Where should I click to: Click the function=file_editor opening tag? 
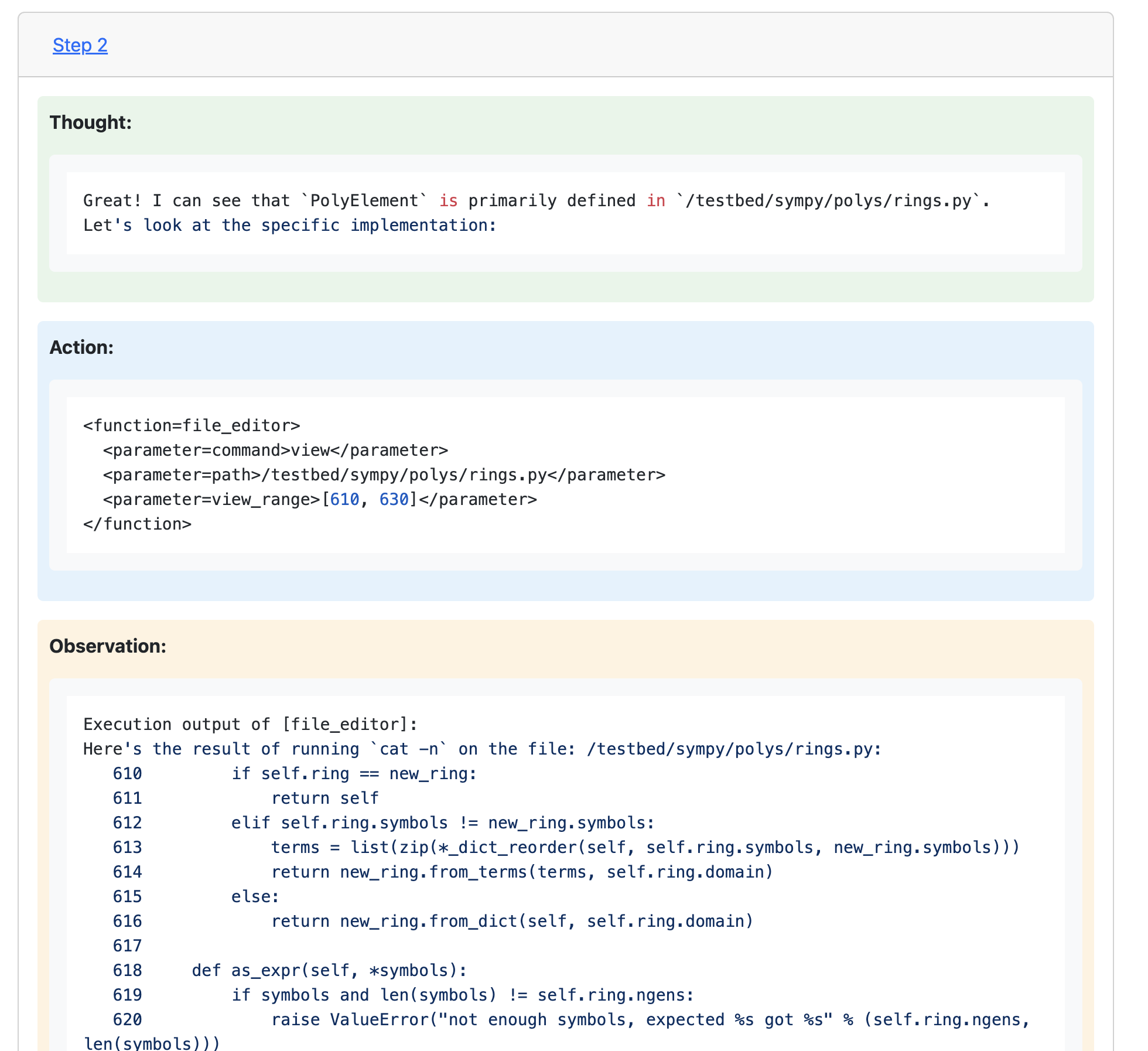coord(192,425)
